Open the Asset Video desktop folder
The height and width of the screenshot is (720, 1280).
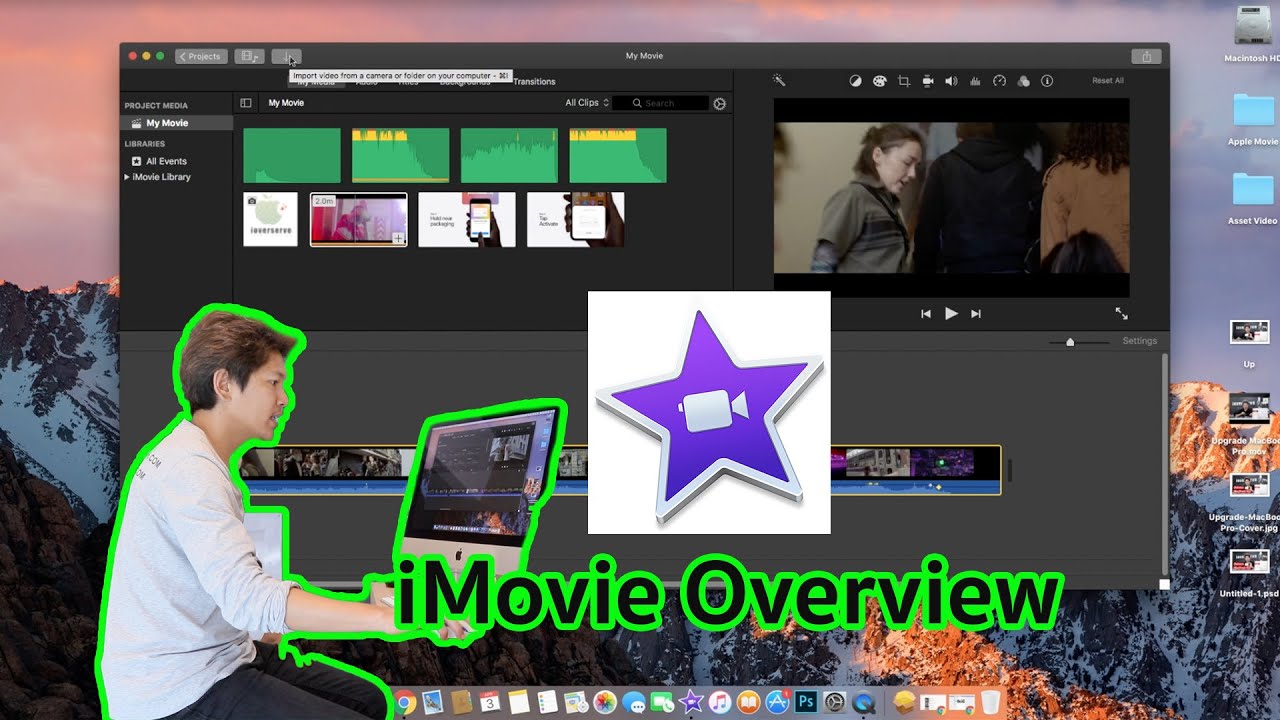coord(1253,198)
